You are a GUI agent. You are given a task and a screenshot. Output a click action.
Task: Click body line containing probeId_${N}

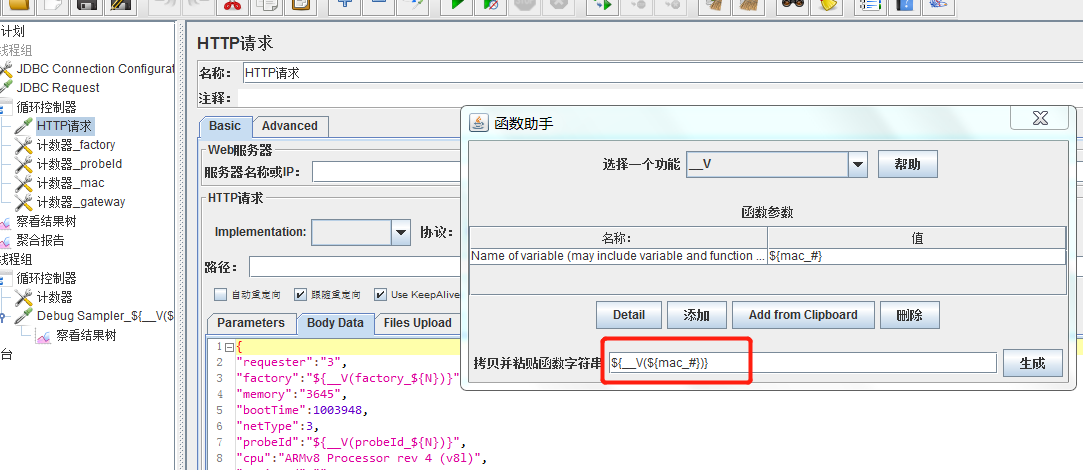tap(352, 442)
